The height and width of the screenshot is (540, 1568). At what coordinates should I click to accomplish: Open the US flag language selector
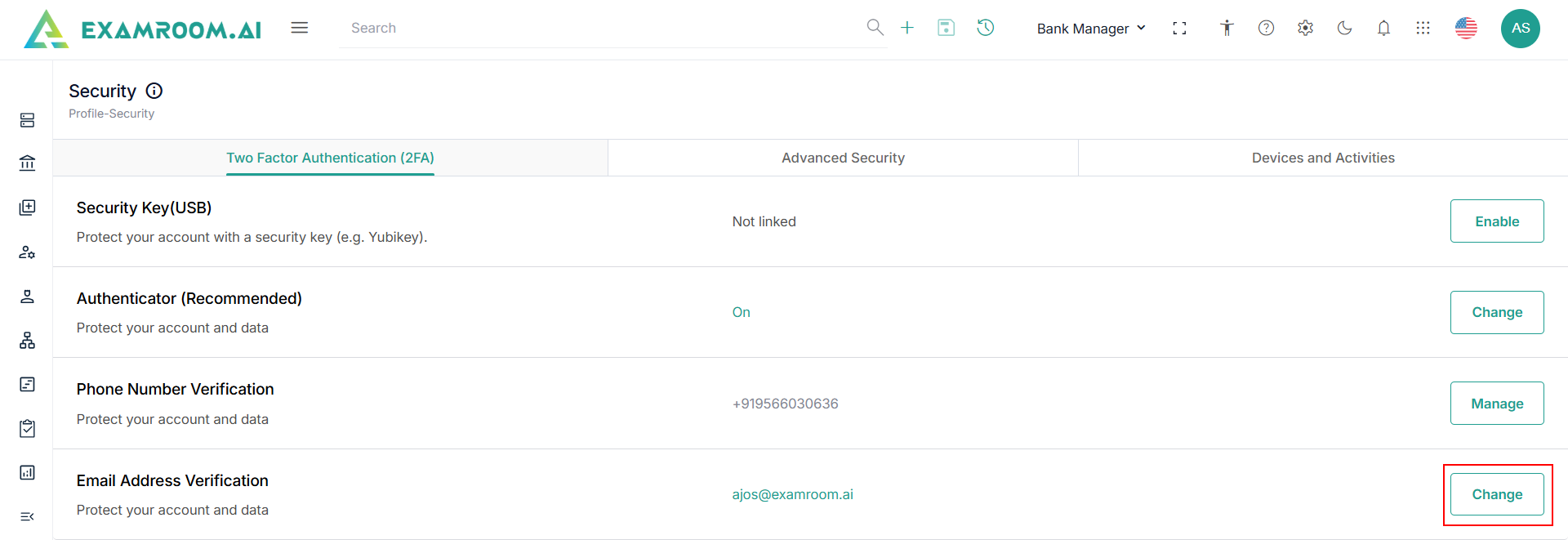click(x=1466, y=28)
